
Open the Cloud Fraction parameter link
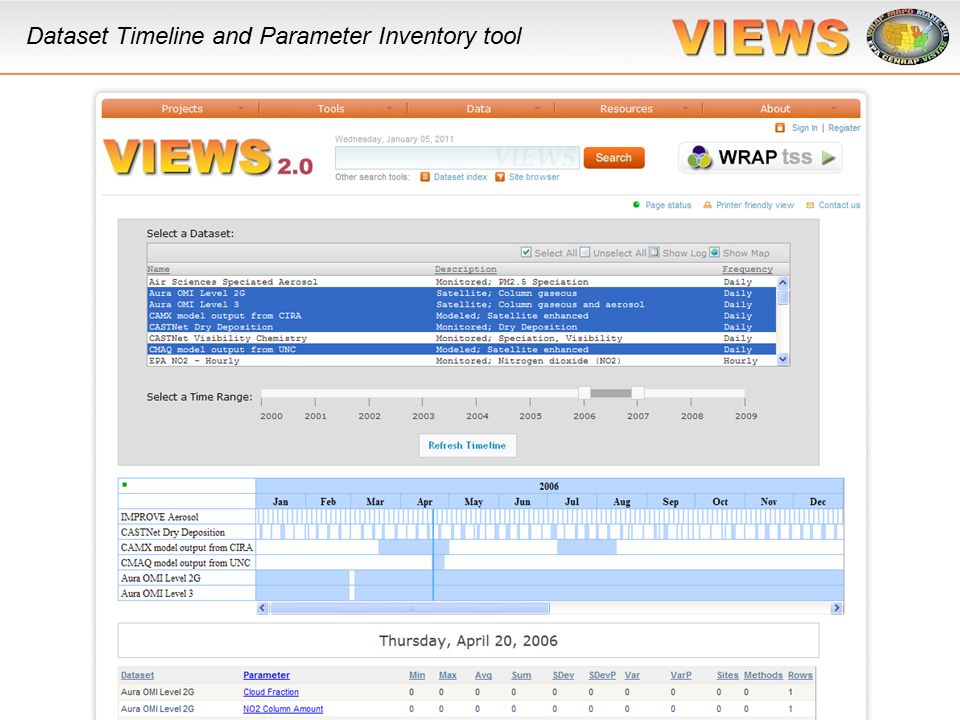click(271, 692)
